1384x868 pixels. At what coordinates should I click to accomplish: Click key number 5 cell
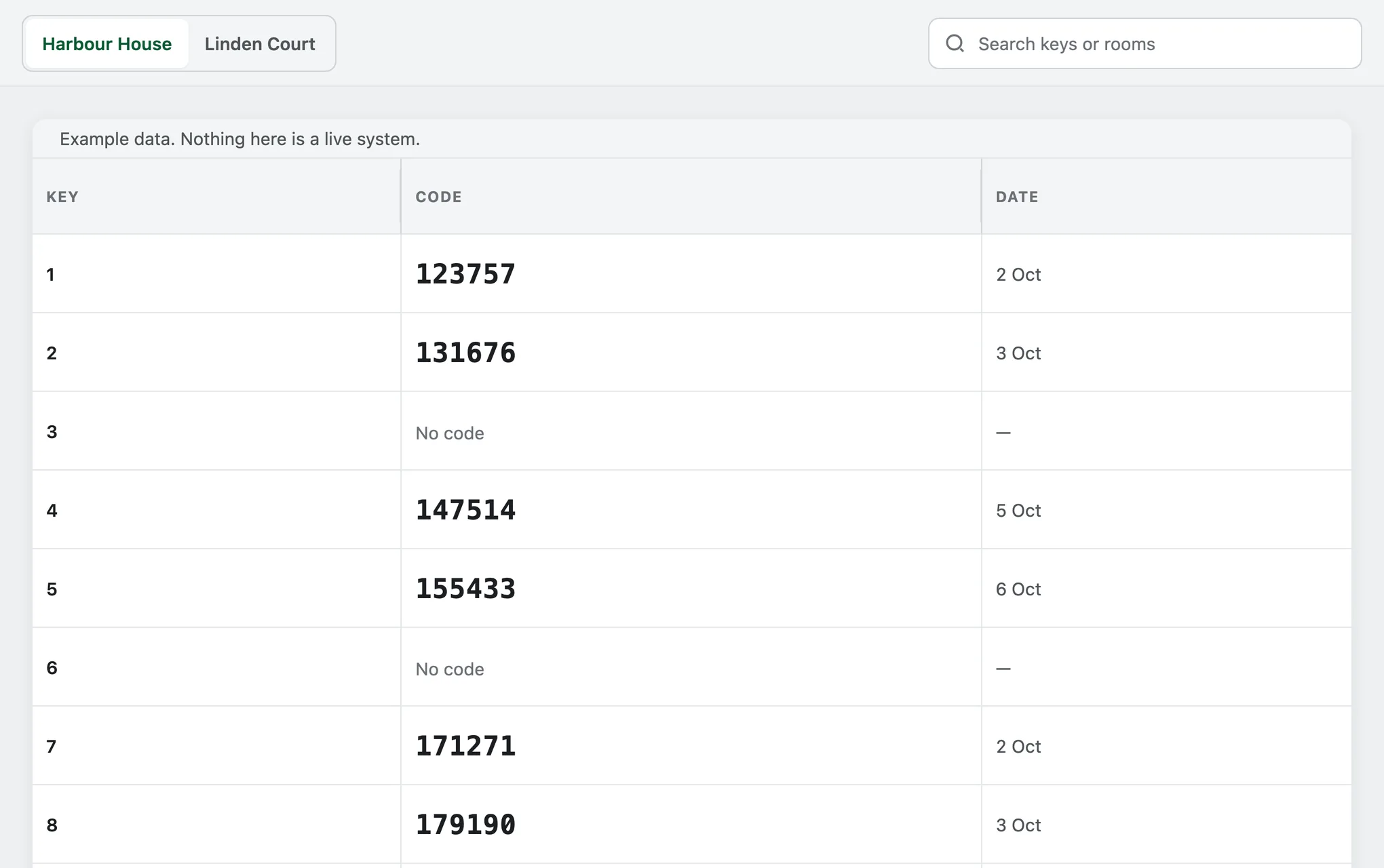216,589
